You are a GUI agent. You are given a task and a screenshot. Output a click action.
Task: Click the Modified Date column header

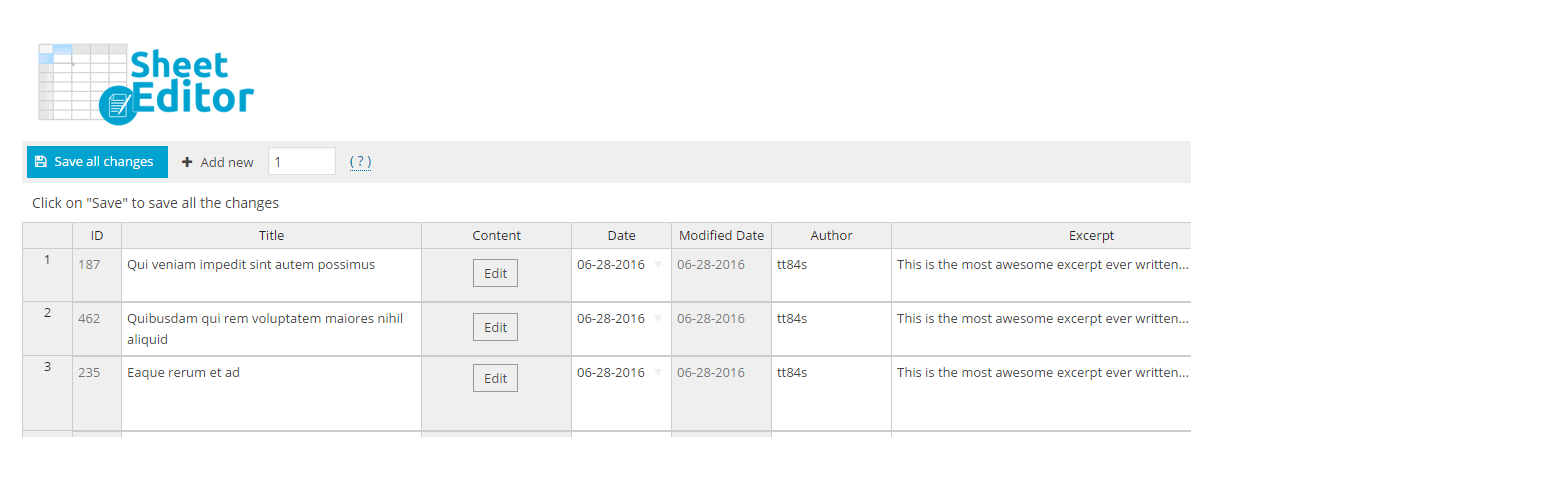[721, 236]
